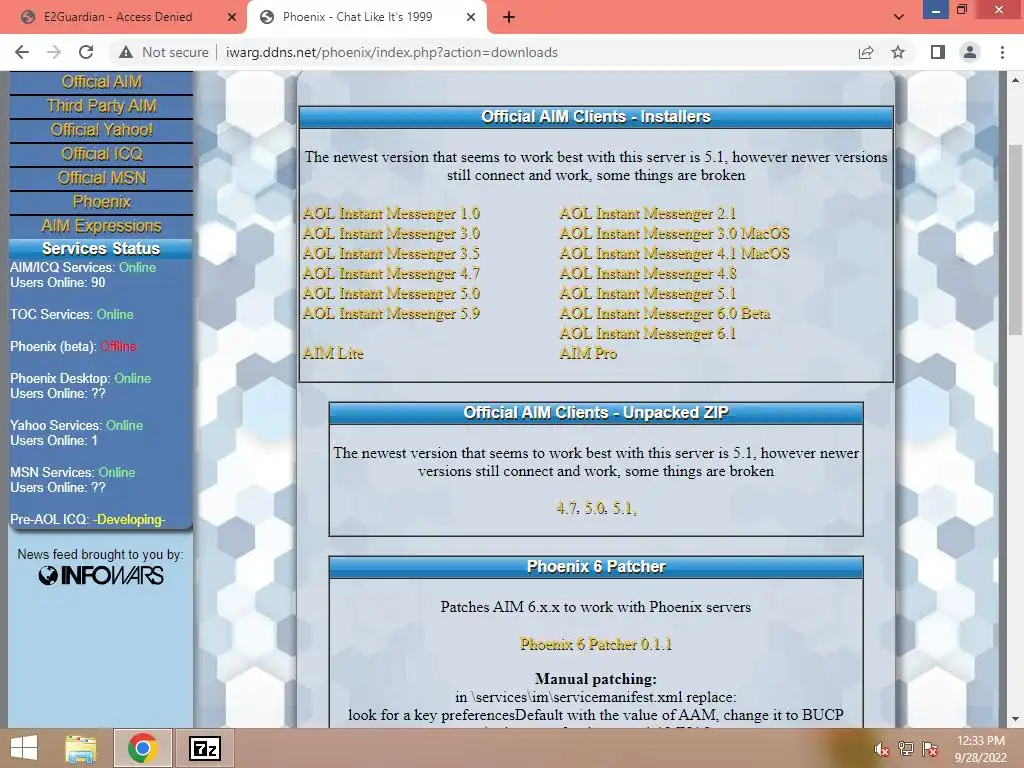Click the AIM Pro link
Image resolution: width=1024 pixels, height=768 pixels.
pos(588,353)
